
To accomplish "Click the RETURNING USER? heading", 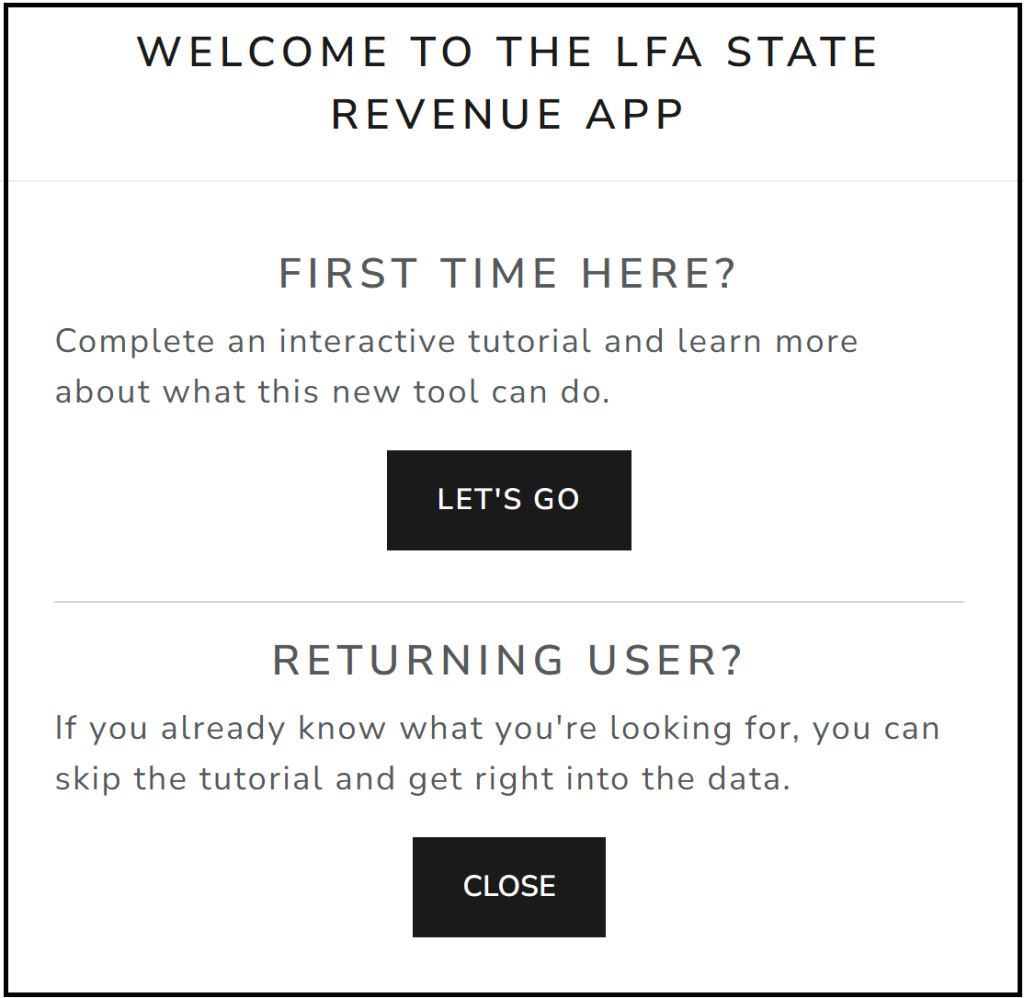I will [x=508, y=661].
